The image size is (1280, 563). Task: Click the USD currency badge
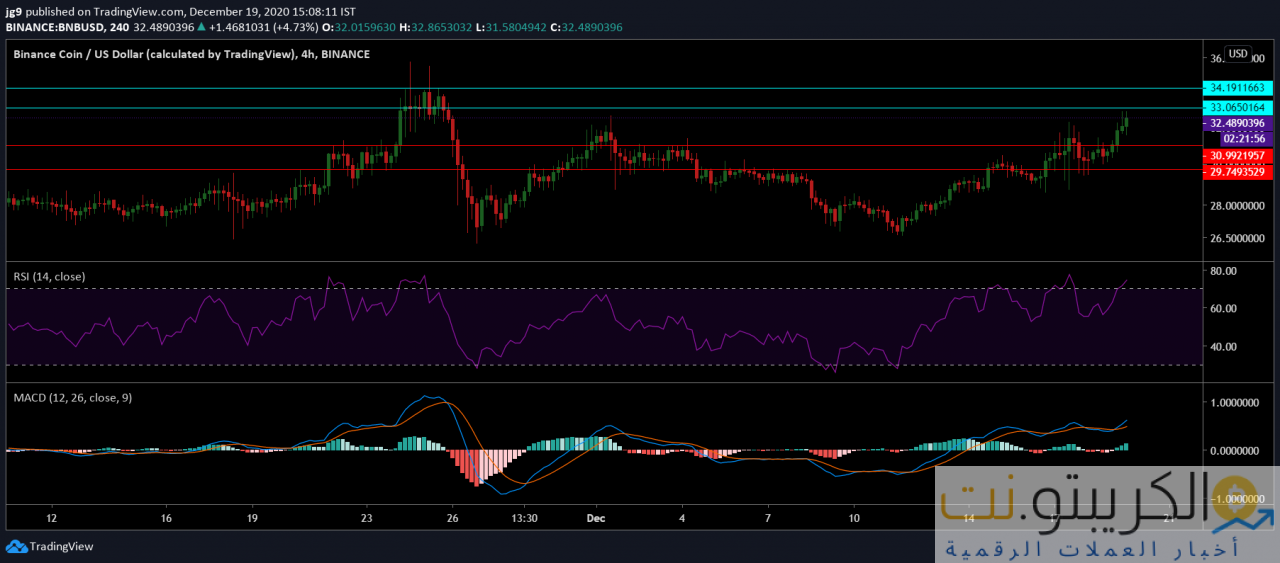pos(1238,54)
